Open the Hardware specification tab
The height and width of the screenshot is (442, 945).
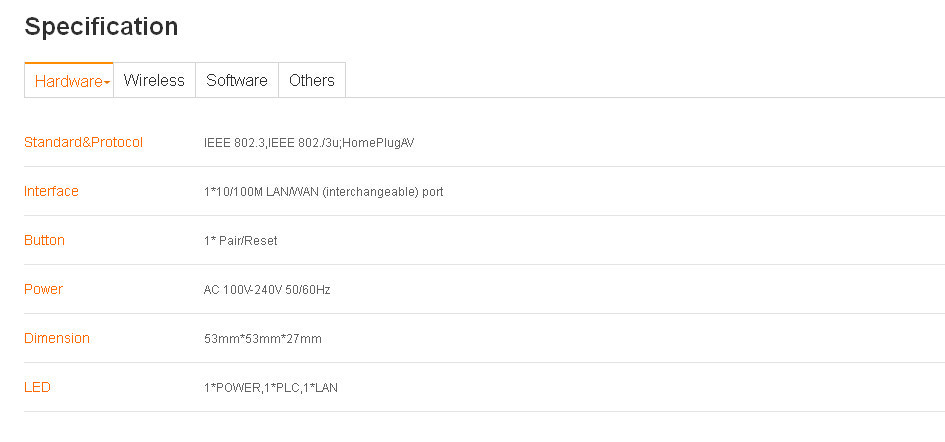coord(68,81)
